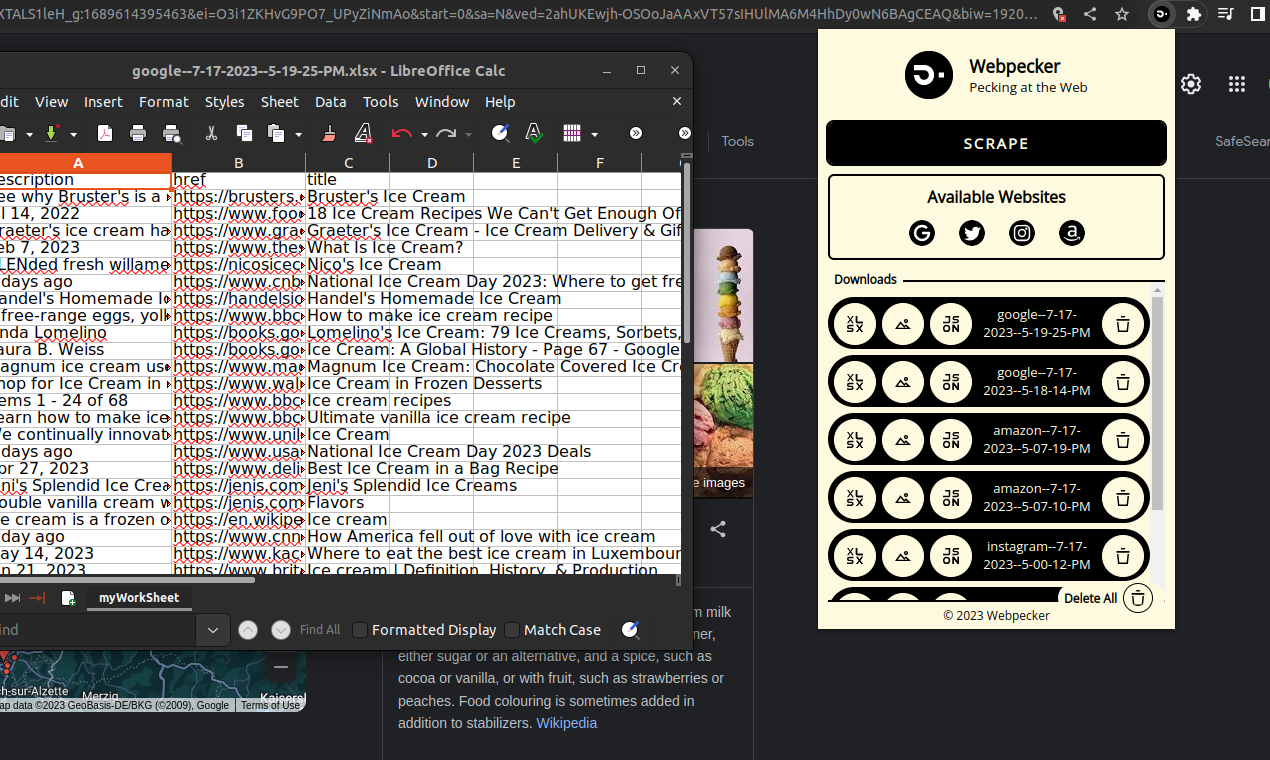Viewport: 1270px width, 760px height.
Task: Download images for google 5-18-14-PM entry
Action: (x=903, y=382)
